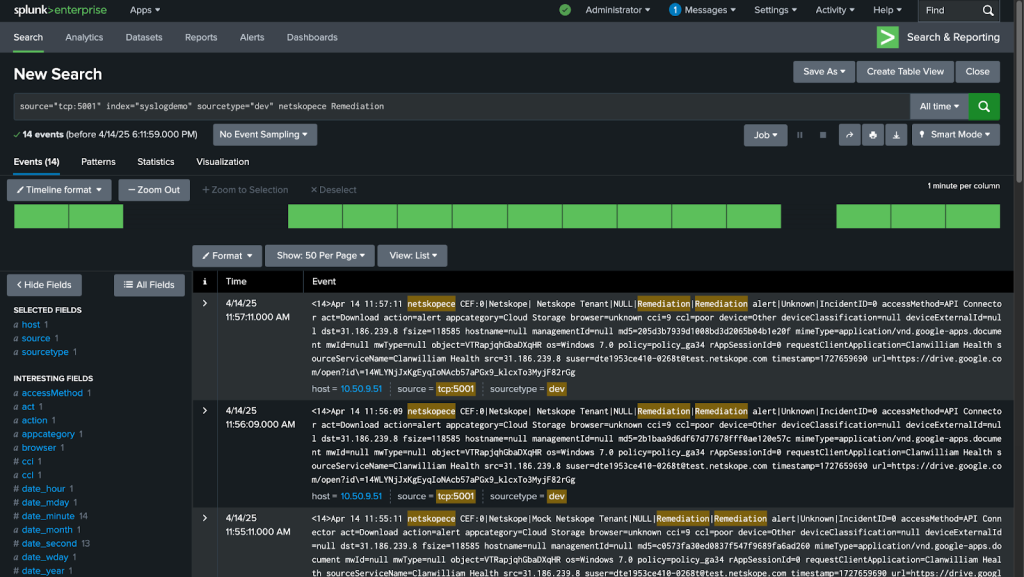This screenshot has height=577, width=1024.
Task: Open the View: List dropdown
Action: click(412, 256)
